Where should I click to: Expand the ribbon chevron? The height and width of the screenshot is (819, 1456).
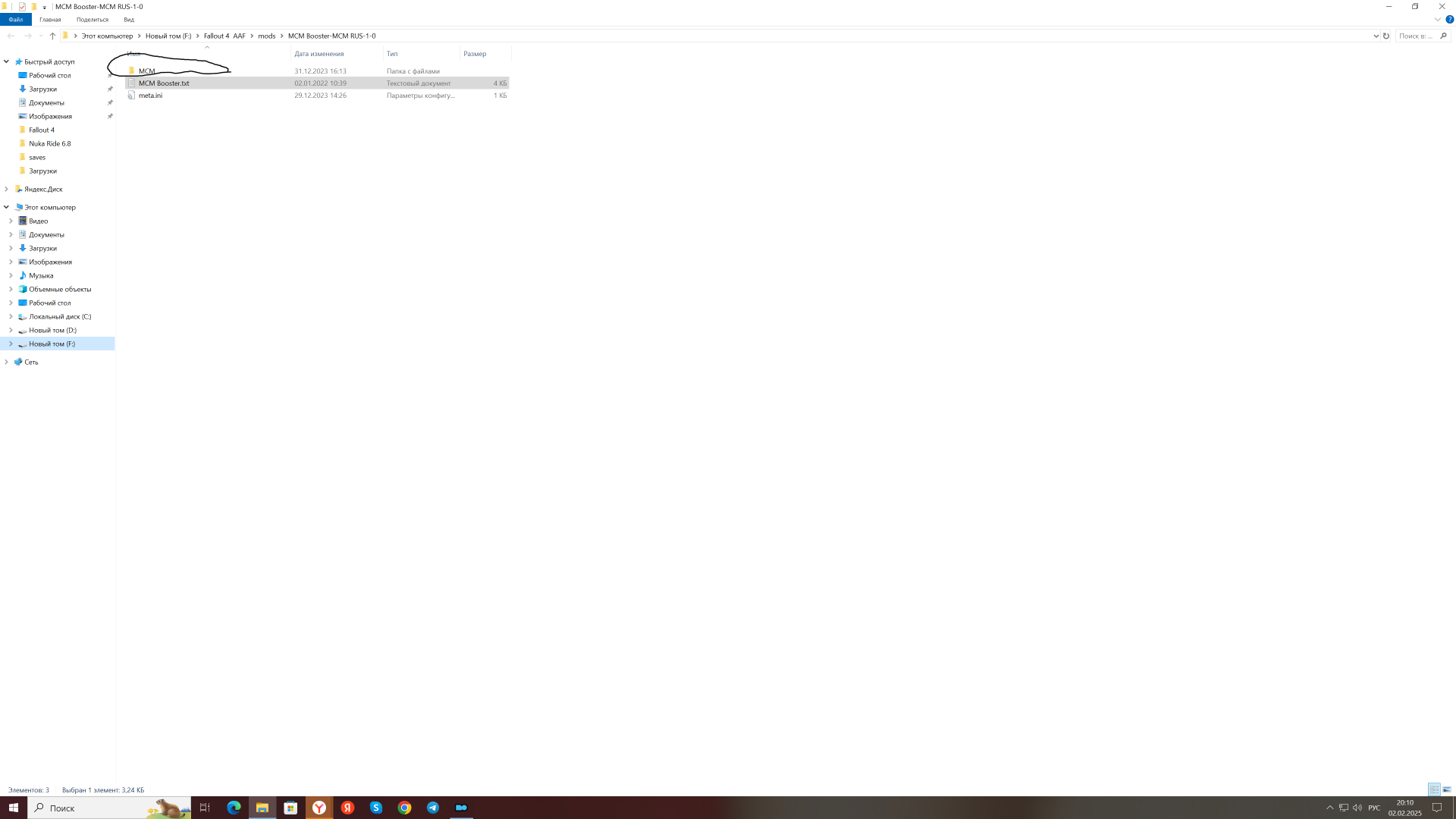tap(1437, 20)
